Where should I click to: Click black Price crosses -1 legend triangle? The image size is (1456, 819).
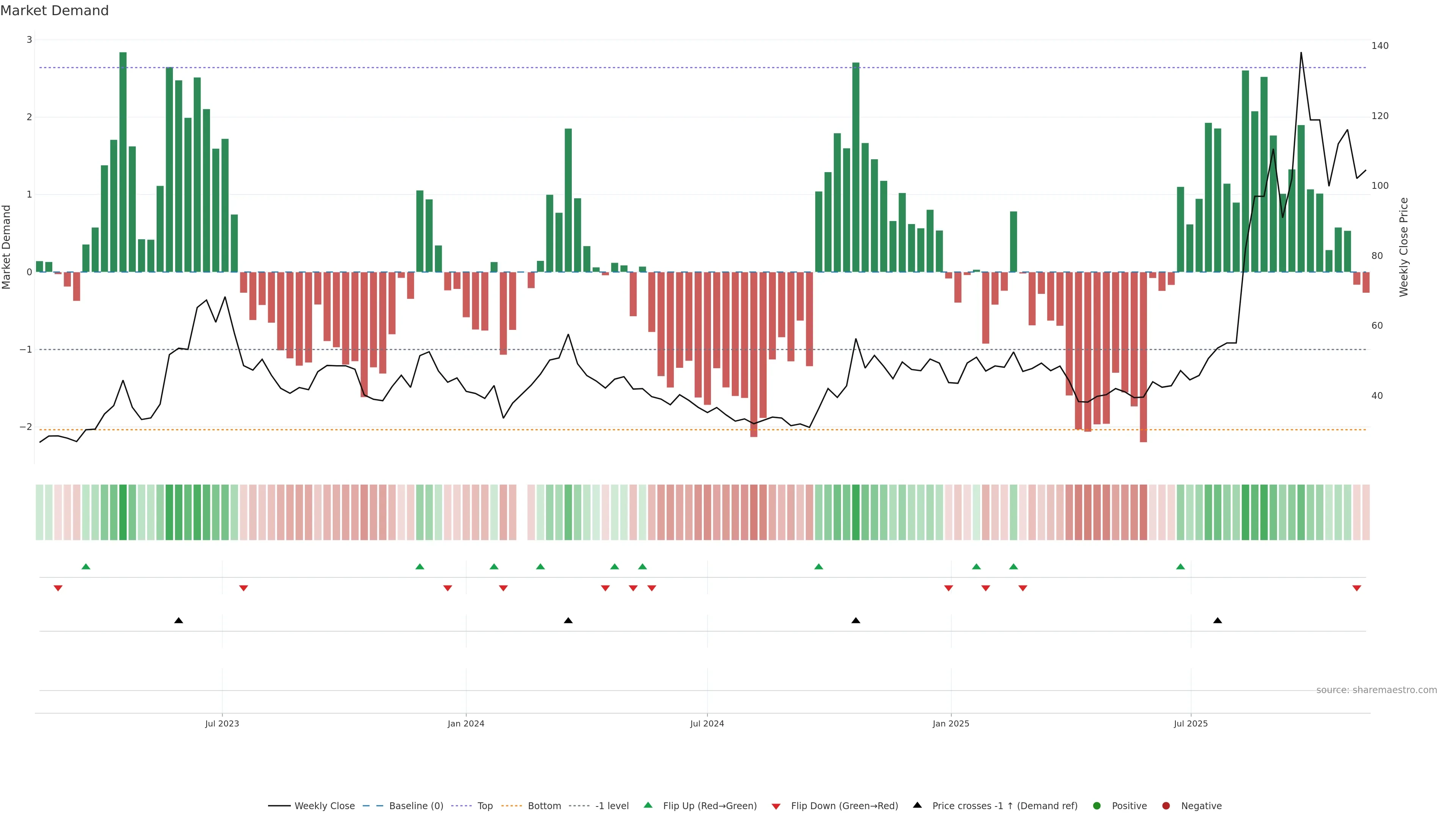pyautogui.click(x=917, y=805)
